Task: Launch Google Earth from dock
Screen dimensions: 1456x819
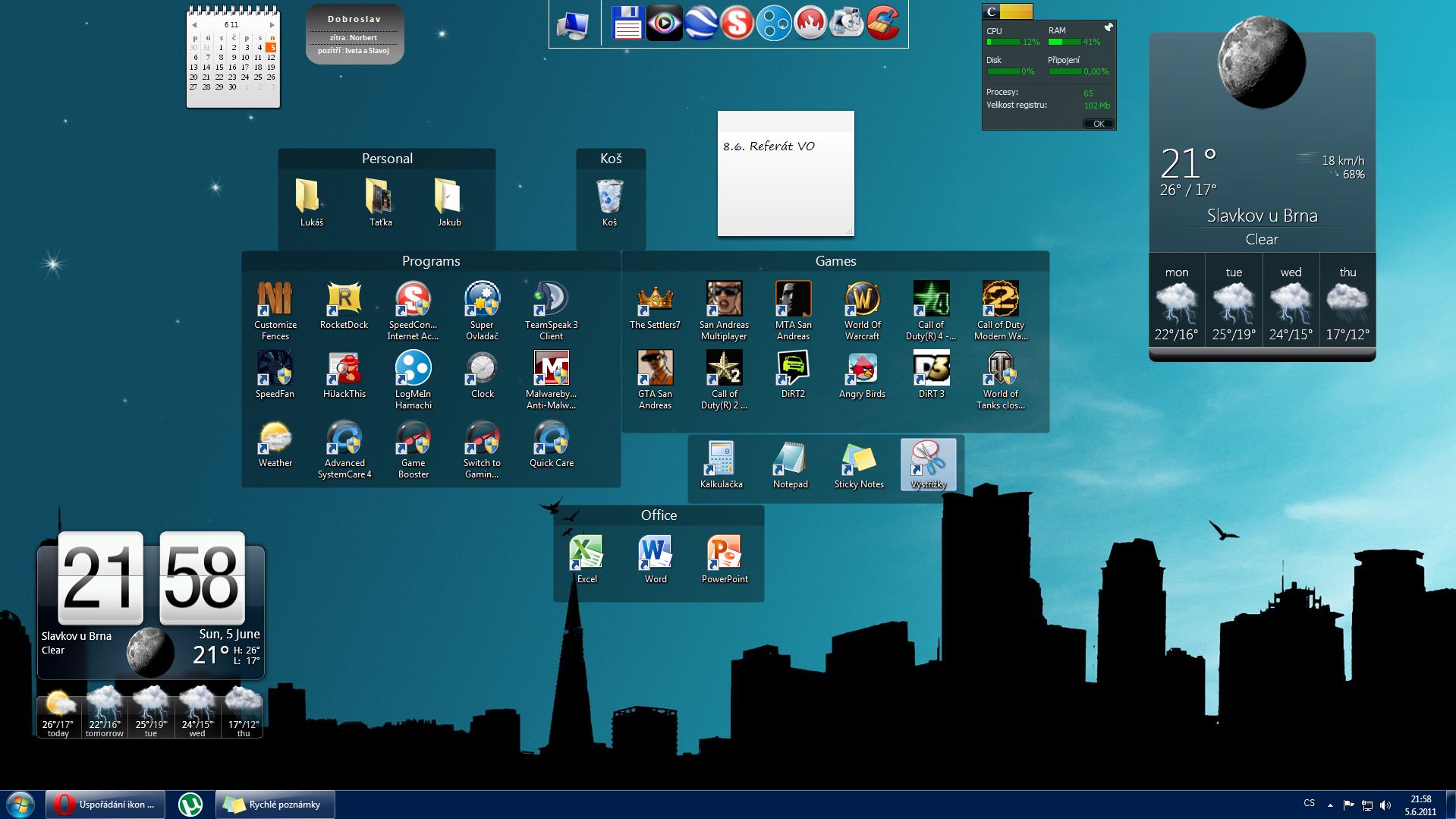Action: [700, 24]
